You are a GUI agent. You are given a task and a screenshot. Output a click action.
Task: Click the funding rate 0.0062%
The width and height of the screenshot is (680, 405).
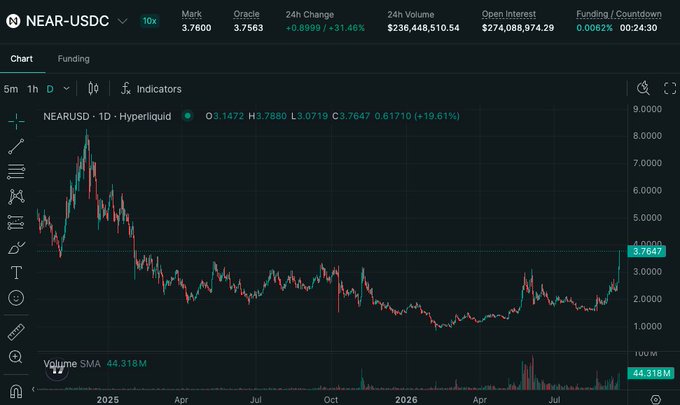(x=594, y=28)
